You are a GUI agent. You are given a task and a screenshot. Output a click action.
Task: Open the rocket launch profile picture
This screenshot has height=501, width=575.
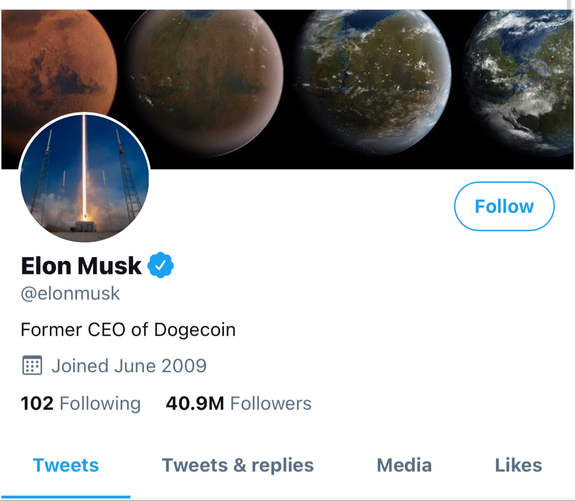coord(85,177)
